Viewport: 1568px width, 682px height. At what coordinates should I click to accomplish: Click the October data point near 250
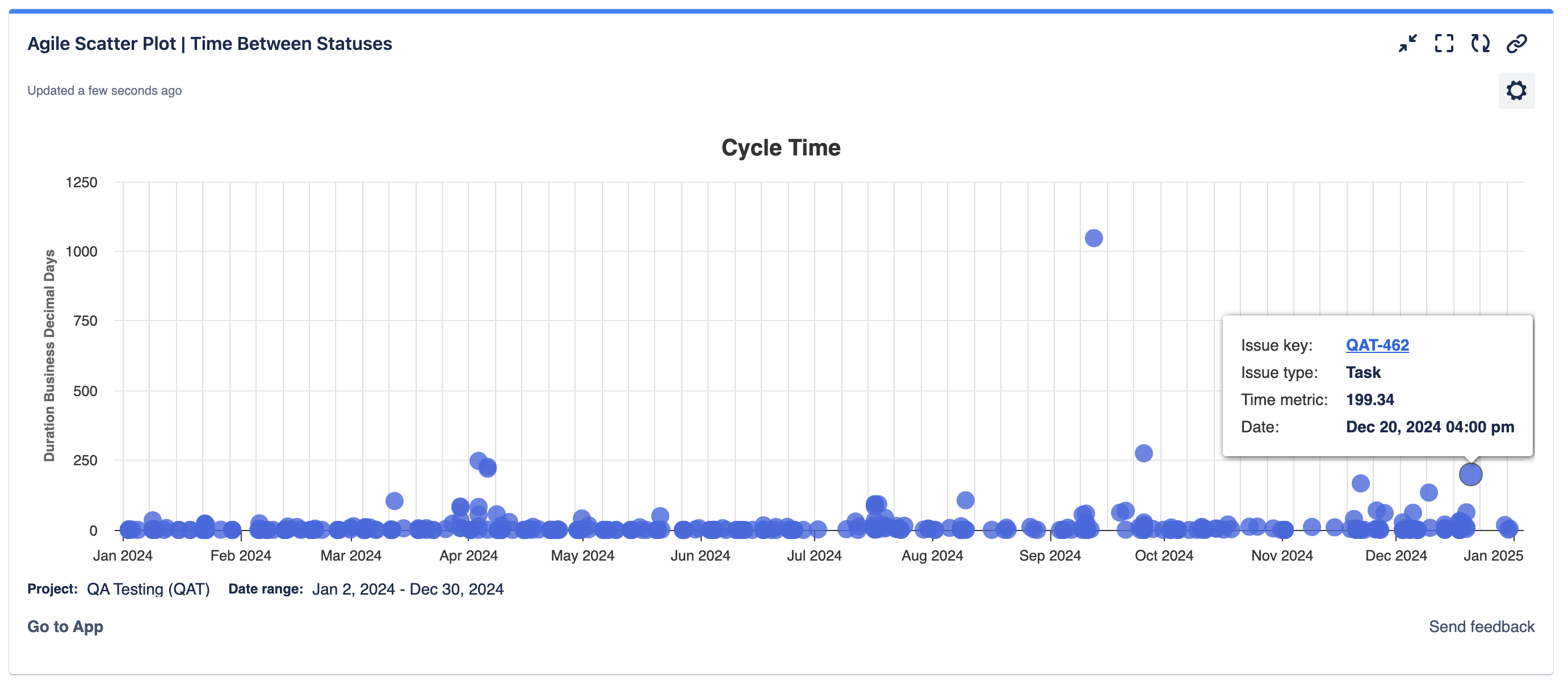[1143, 453]
